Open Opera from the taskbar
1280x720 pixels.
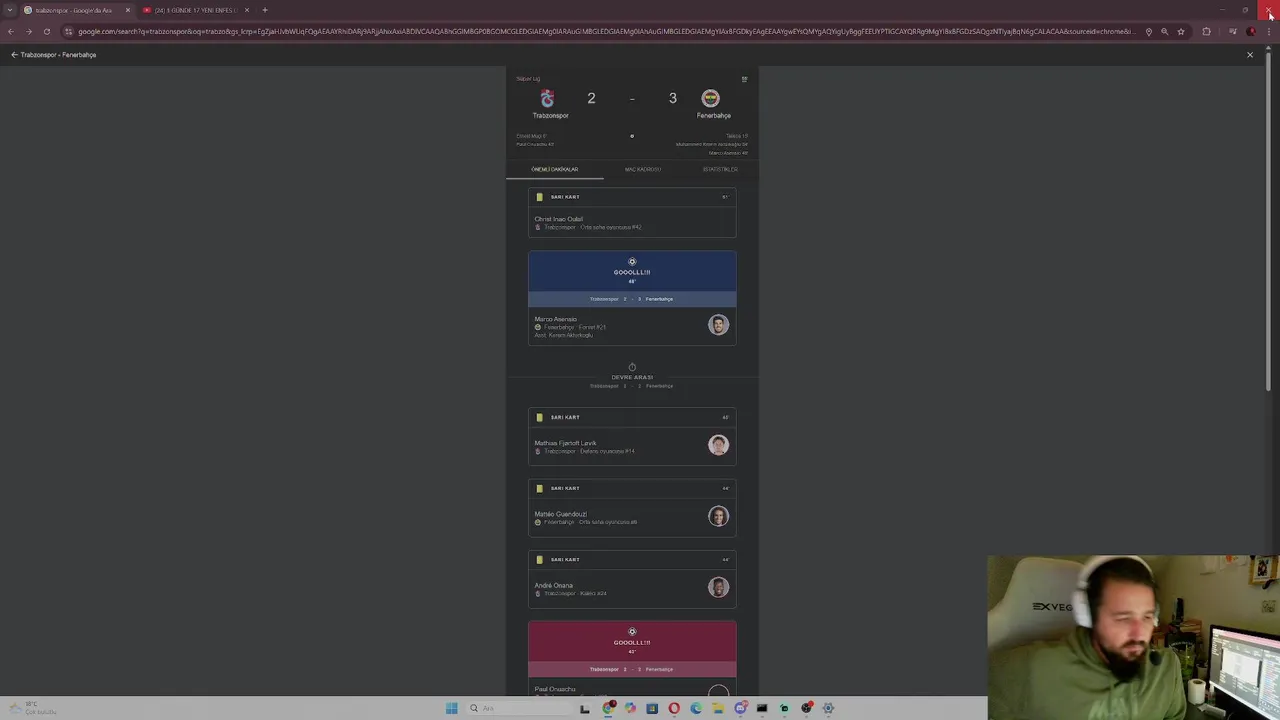pos(674,708)
